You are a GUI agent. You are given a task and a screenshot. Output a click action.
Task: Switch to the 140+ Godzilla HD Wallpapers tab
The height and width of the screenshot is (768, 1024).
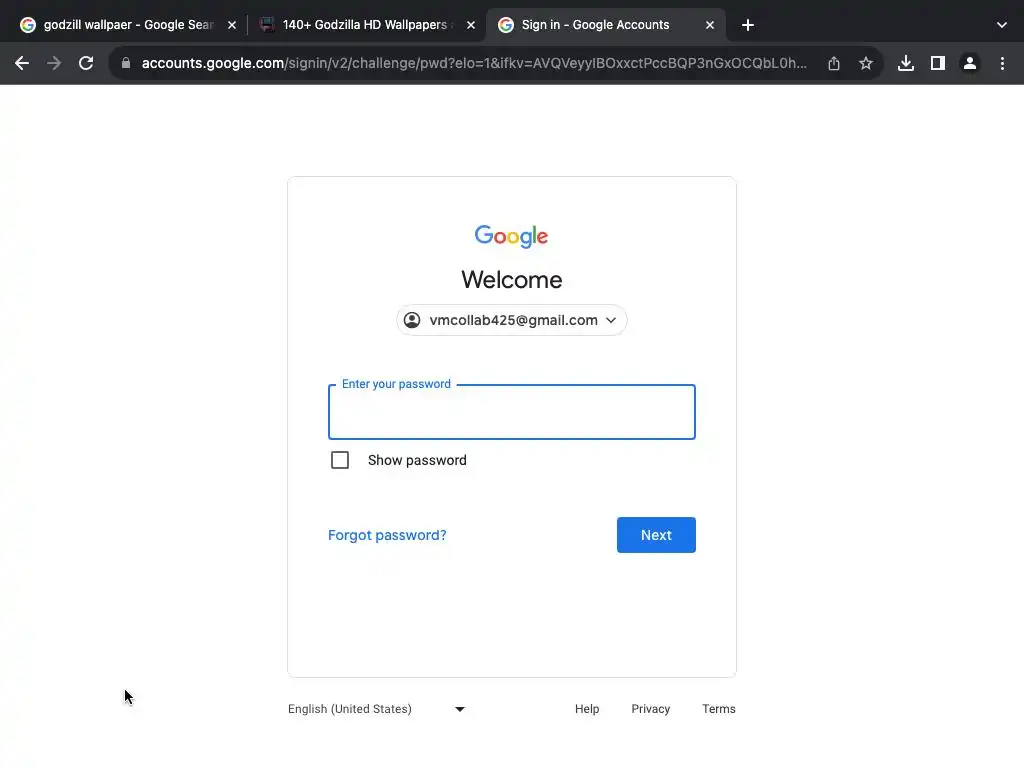point(360,25)
